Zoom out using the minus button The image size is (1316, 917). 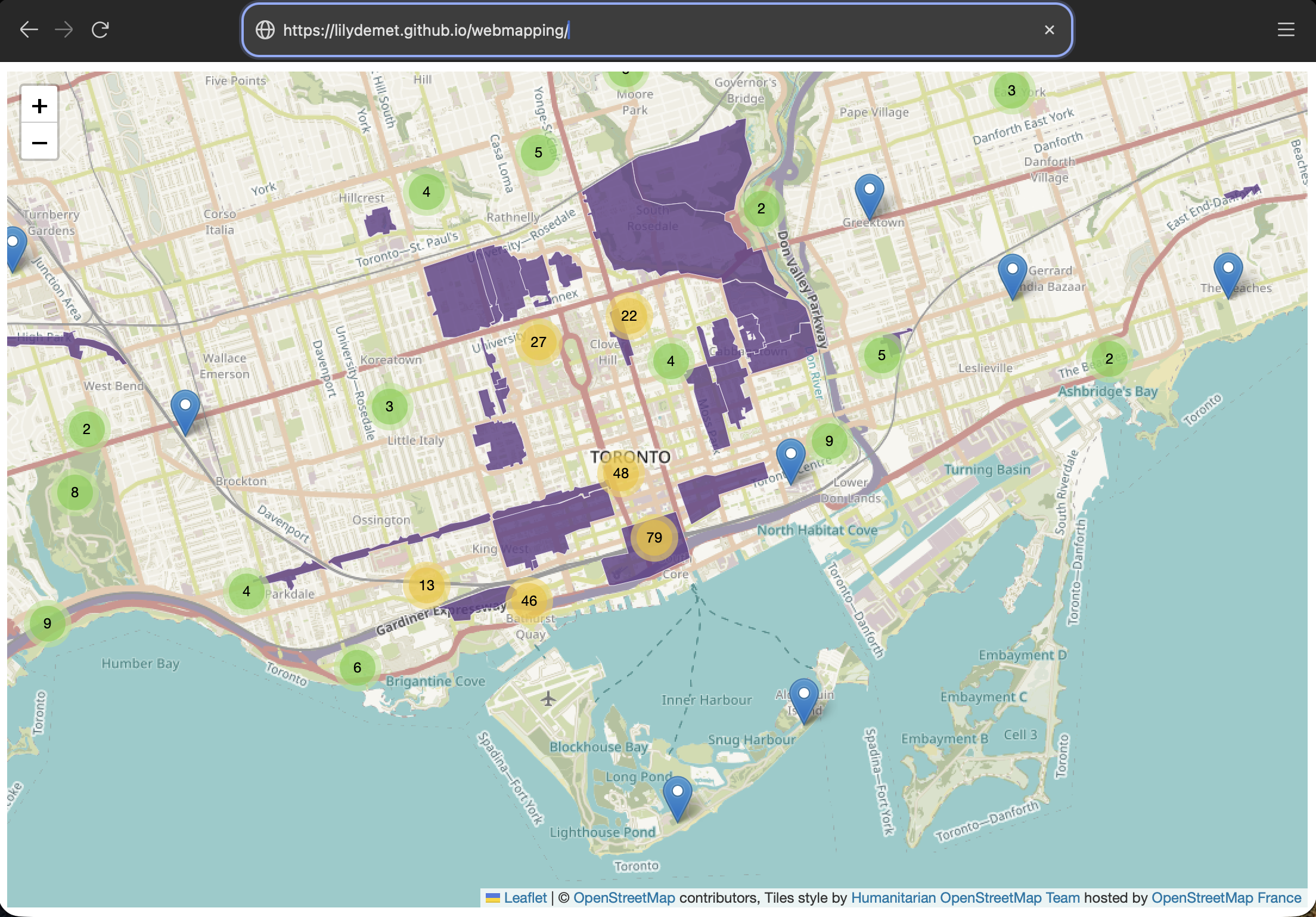(x=39, y=142)
